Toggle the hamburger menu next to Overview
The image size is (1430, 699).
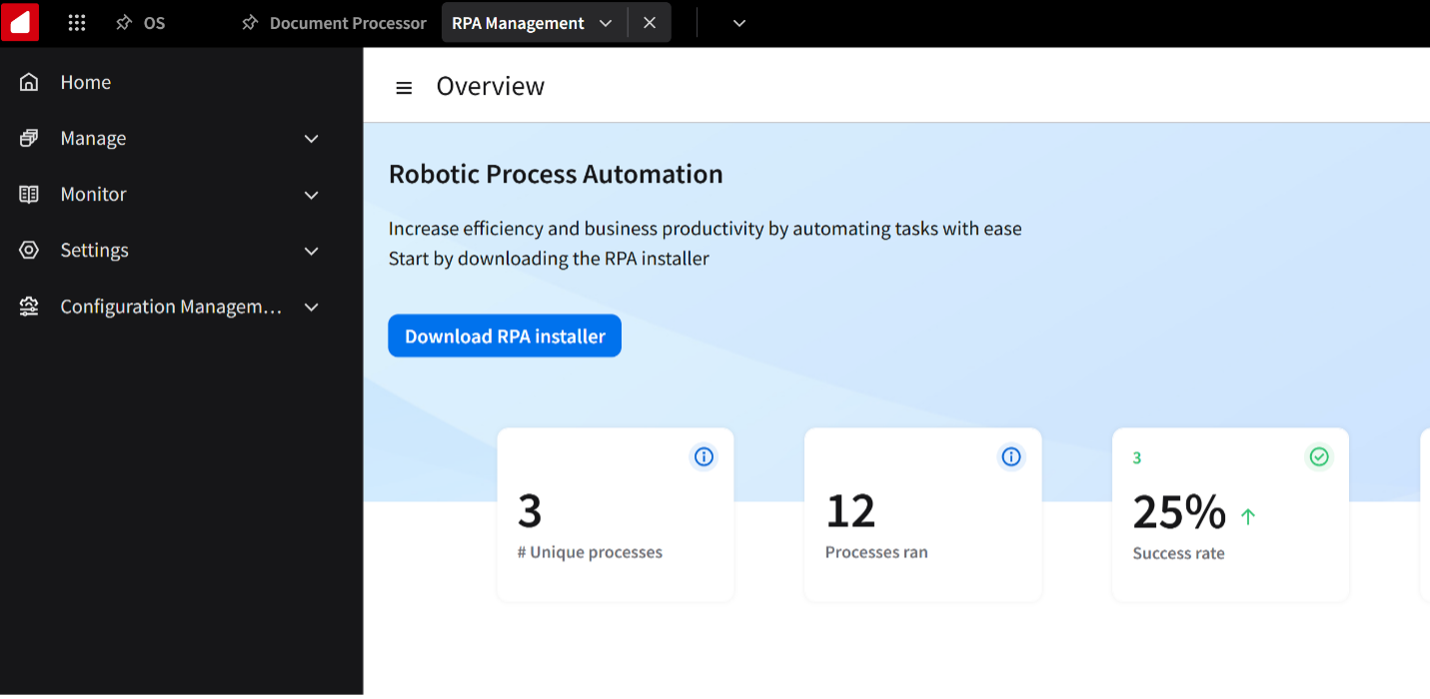point(404,88)
